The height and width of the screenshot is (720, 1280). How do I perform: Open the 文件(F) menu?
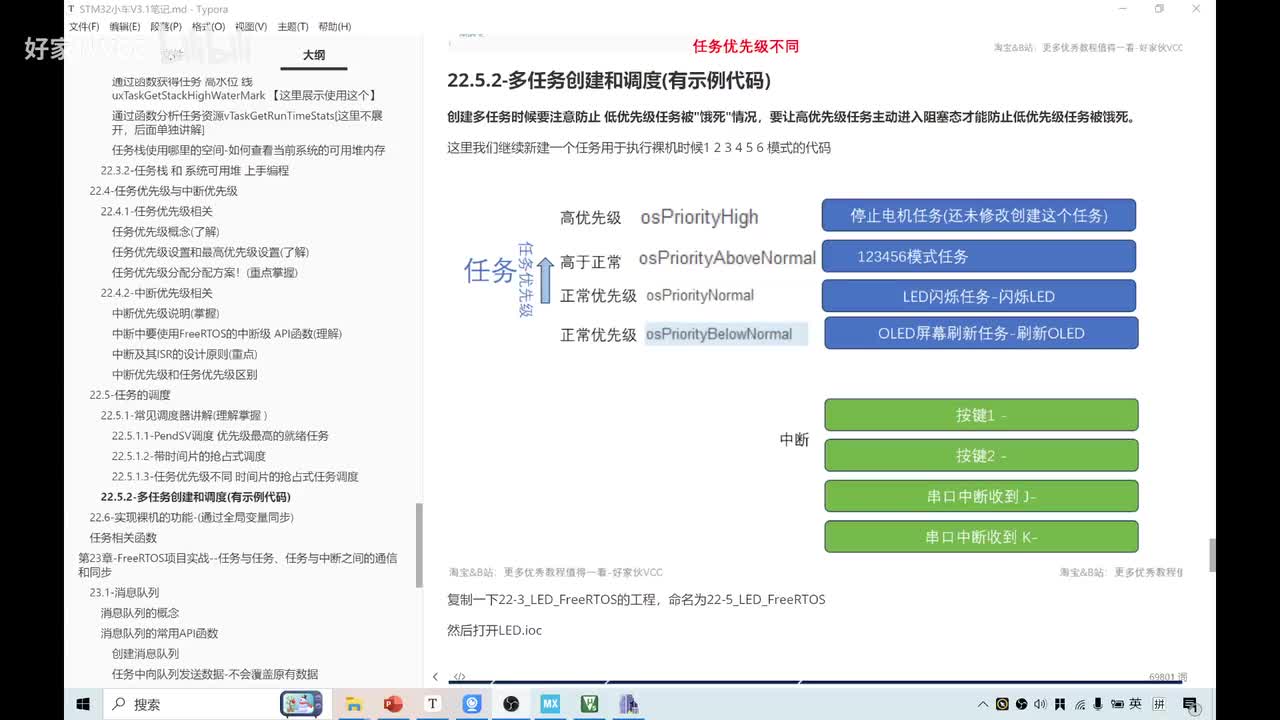84,27
